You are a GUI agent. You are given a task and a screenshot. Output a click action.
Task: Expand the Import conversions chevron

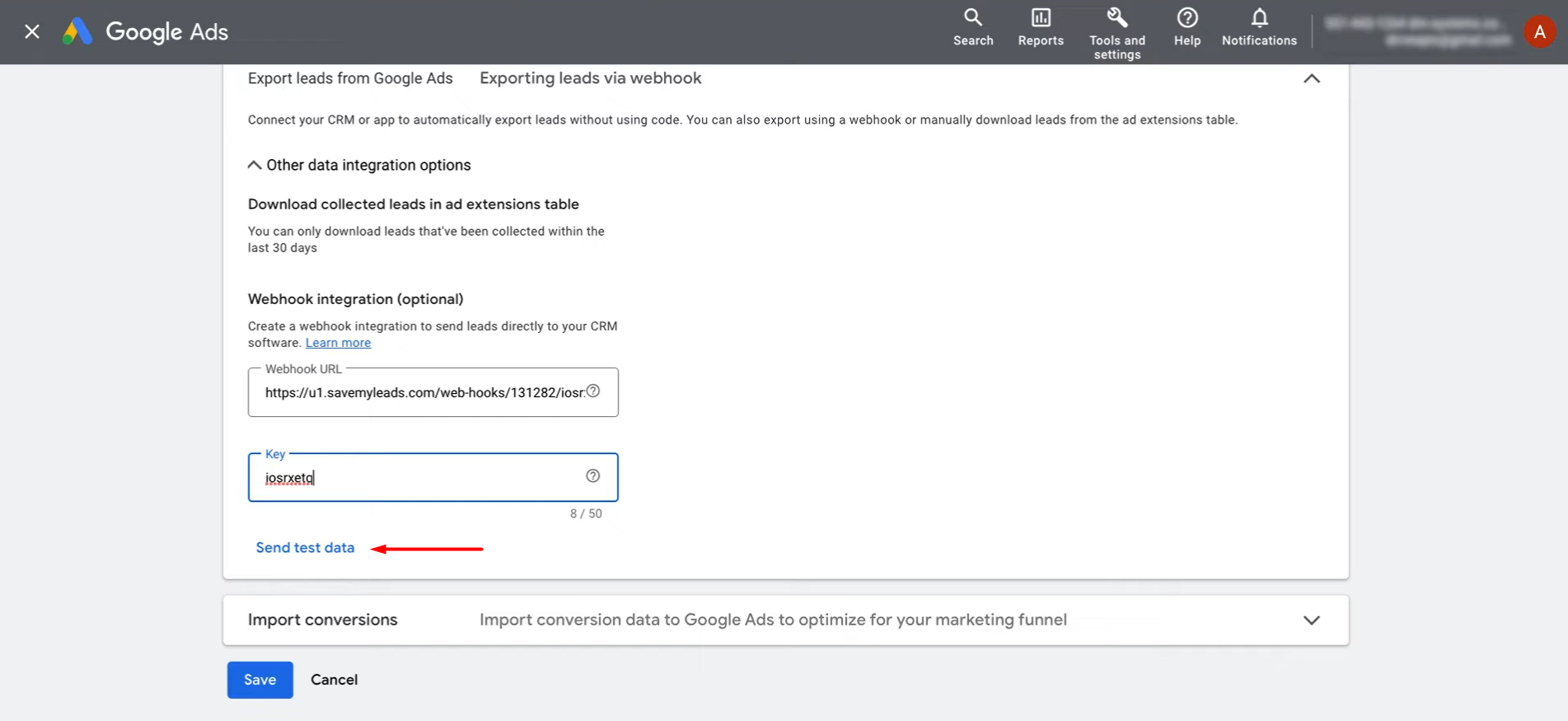point(1311,620)
